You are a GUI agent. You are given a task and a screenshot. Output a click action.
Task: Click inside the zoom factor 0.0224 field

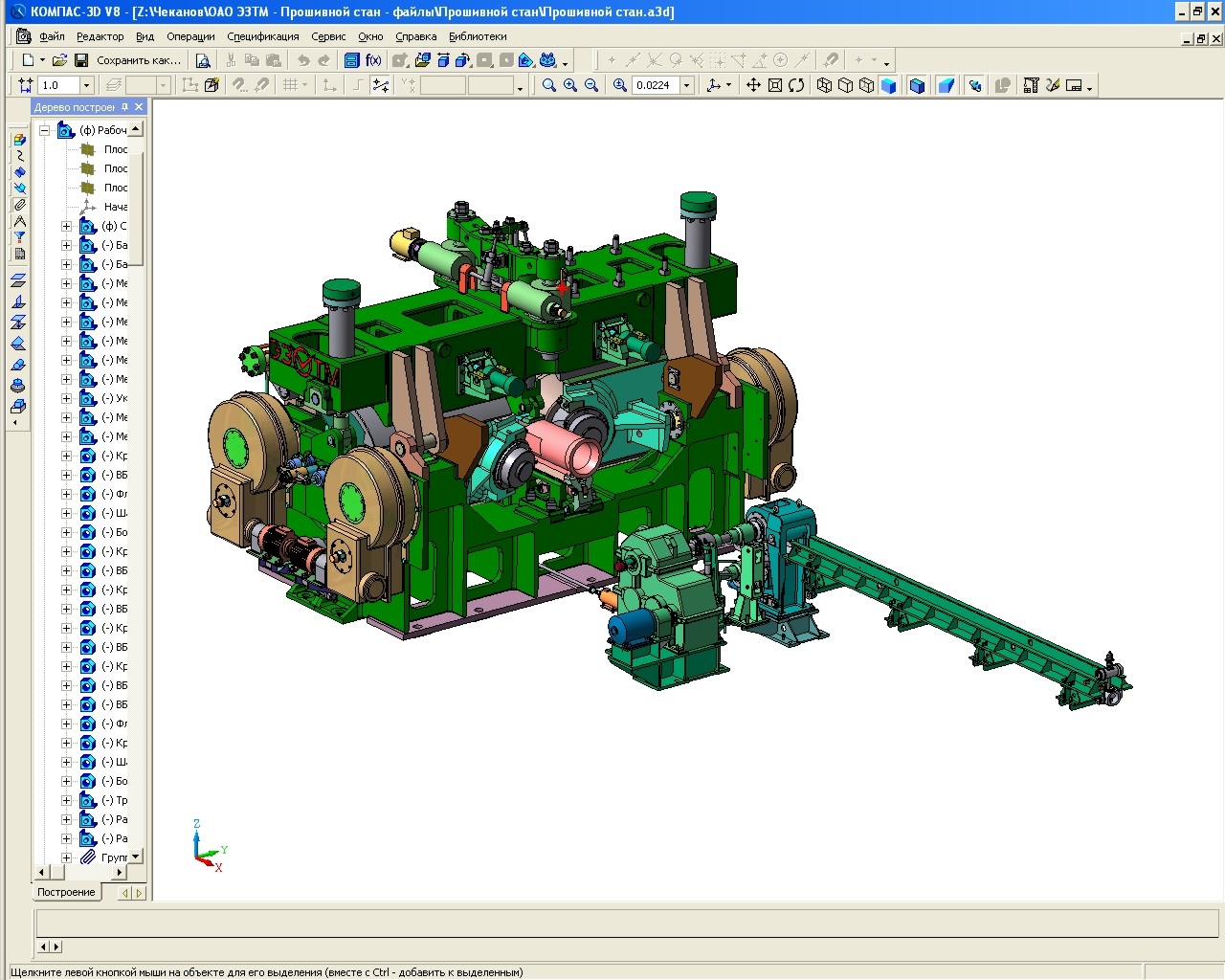click(656, 85)
